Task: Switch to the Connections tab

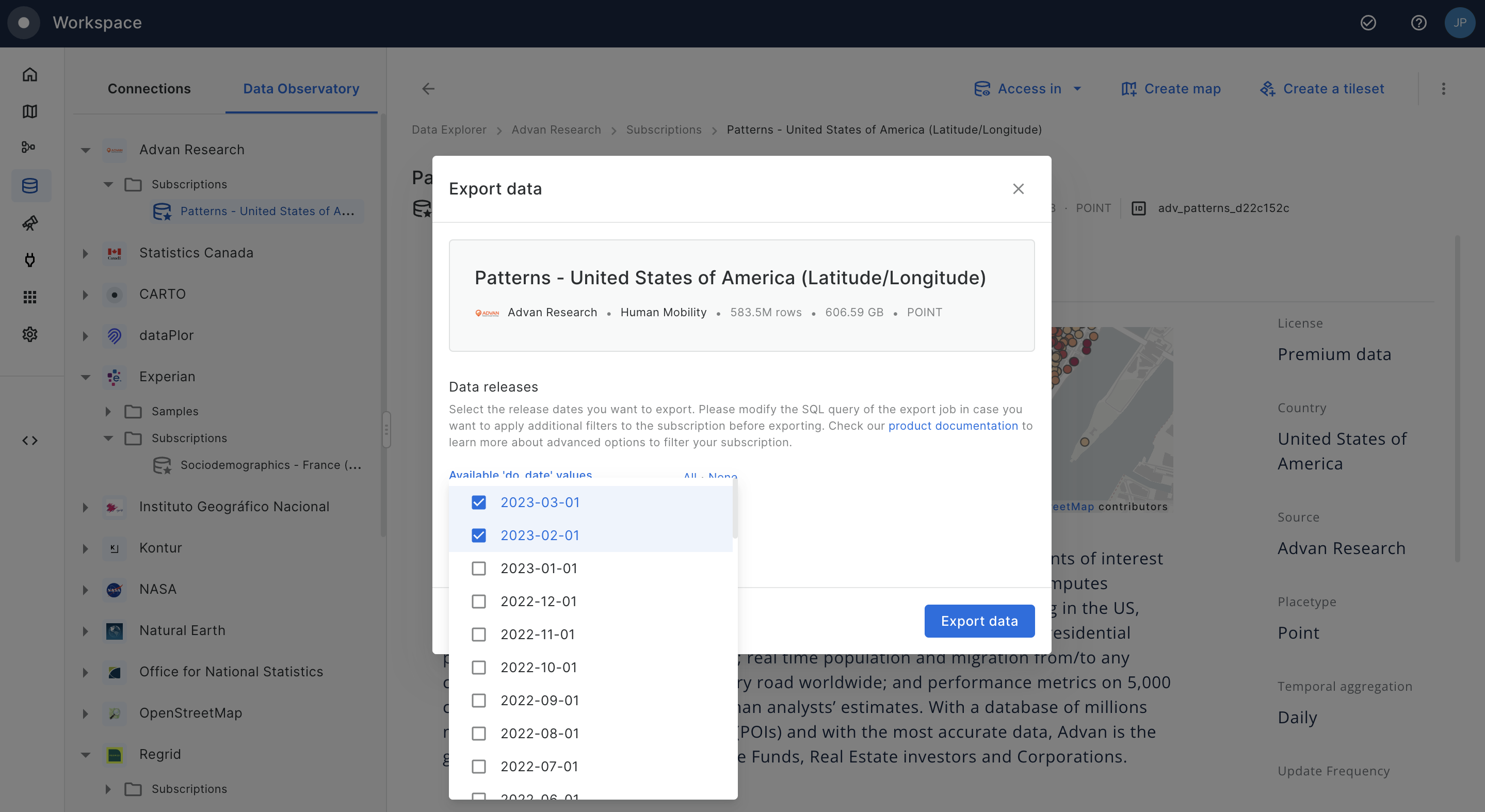Action: (x=149, y=89)
